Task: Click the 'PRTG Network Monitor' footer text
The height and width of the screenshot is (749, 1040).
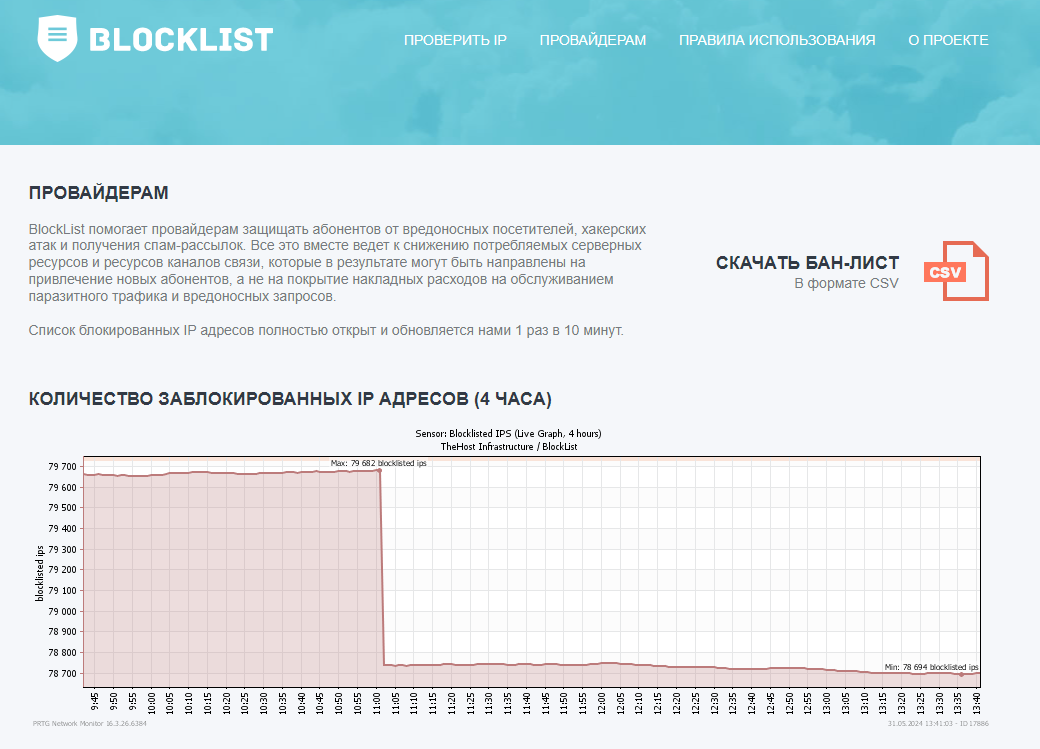Action: (x=90, y=723)
